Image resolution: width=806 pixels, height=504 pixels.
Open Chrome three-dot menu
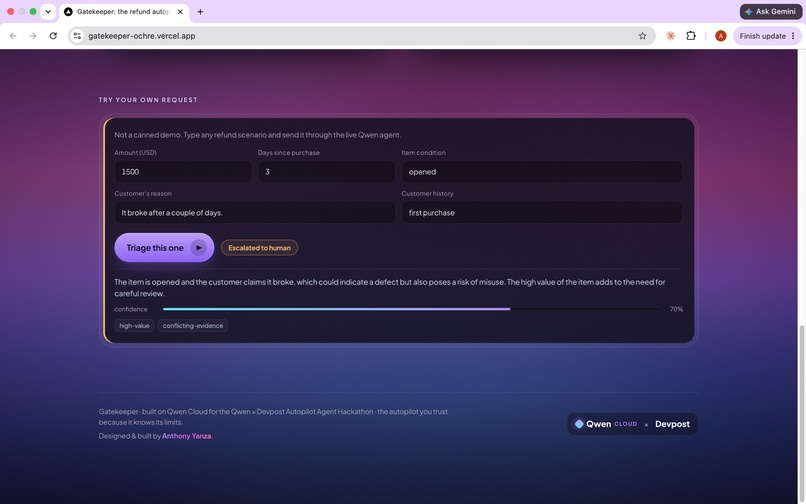coord(793,36)
